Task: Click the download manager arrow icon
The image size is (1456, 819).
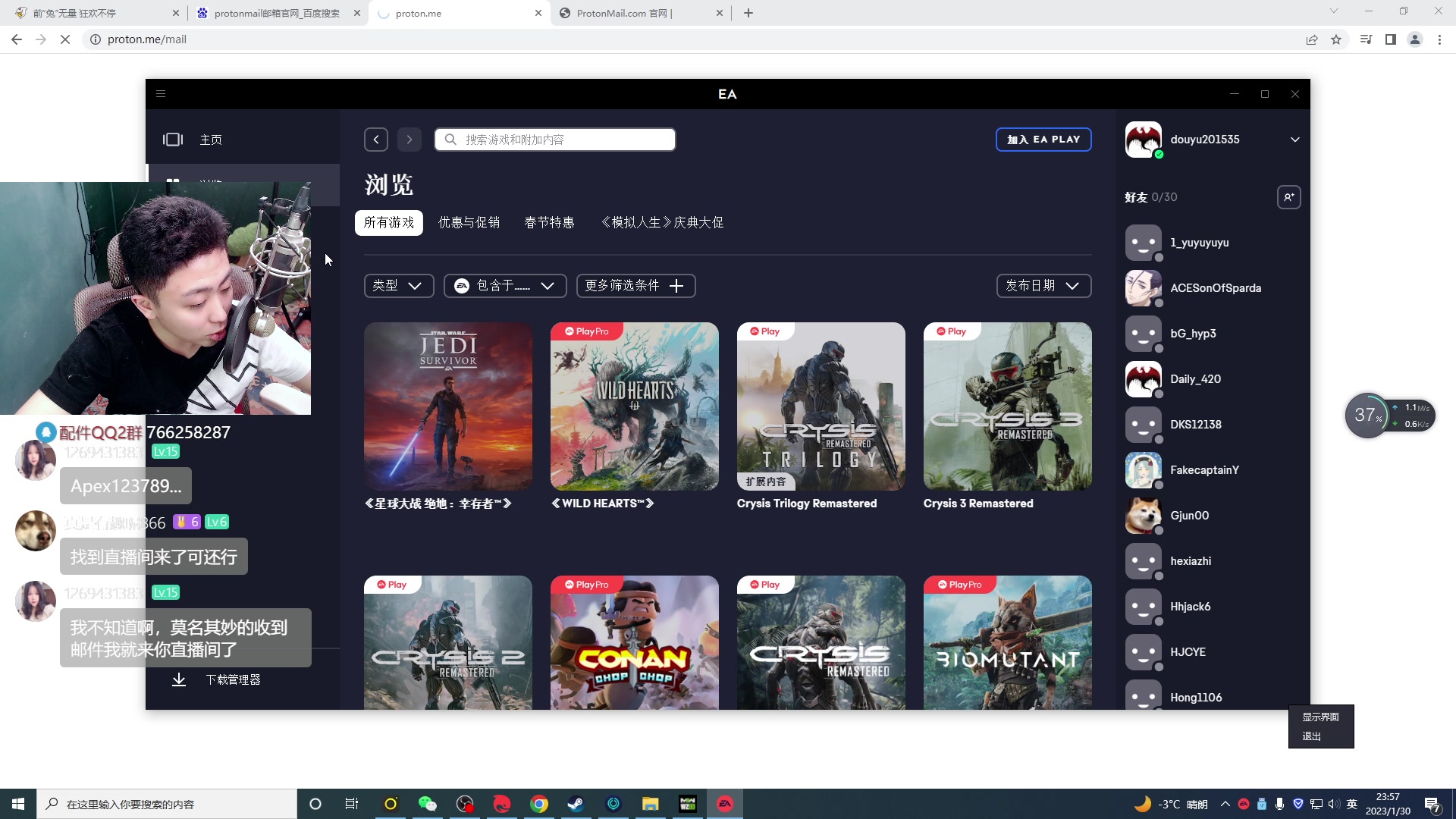Action: coord(179,679)
